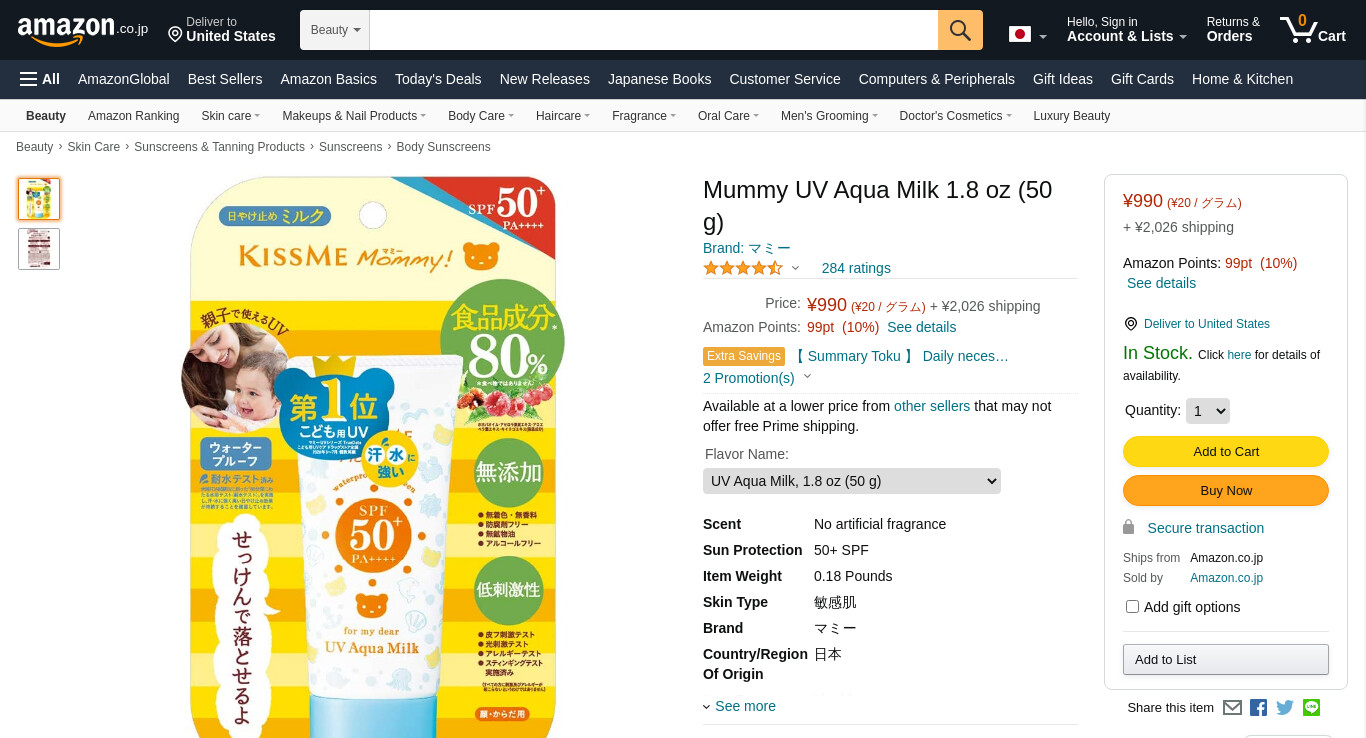Select the second product thumbnail image
This screenshot has height=738, width=1366.
click(39, 249)
